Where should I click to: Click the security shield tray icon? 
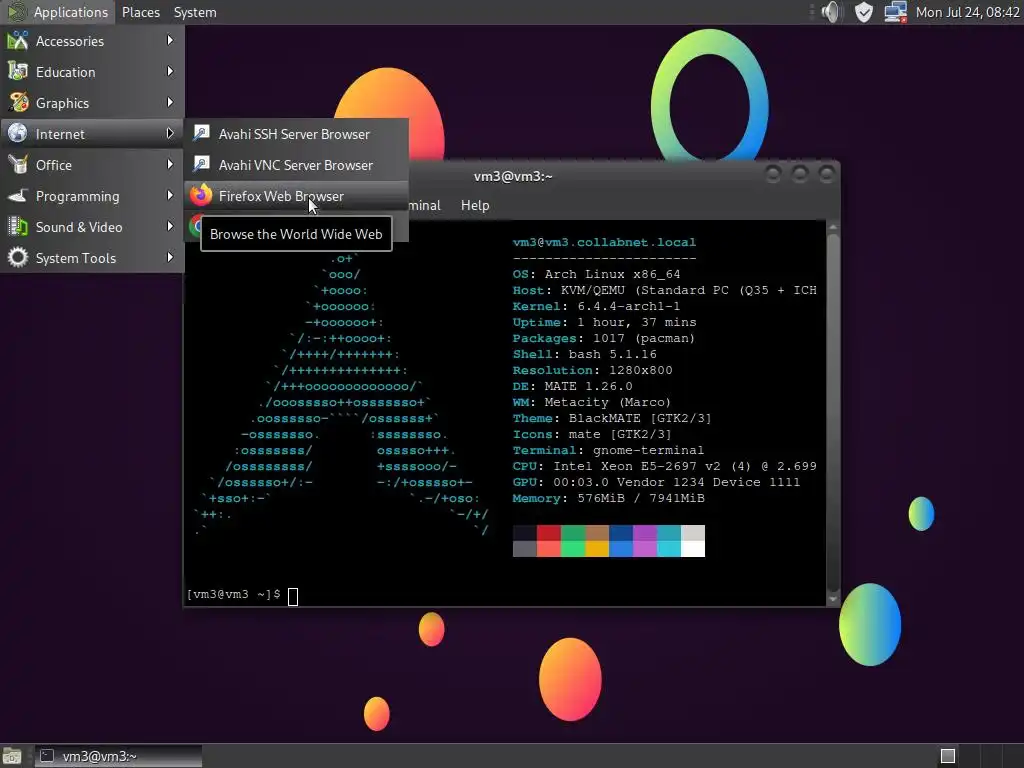pos(863,12)
